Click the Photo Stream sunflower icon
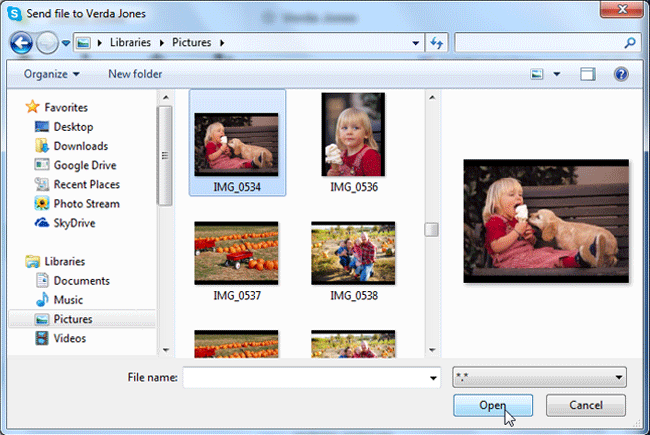This screenshot has height=435, width=650. 42,203
